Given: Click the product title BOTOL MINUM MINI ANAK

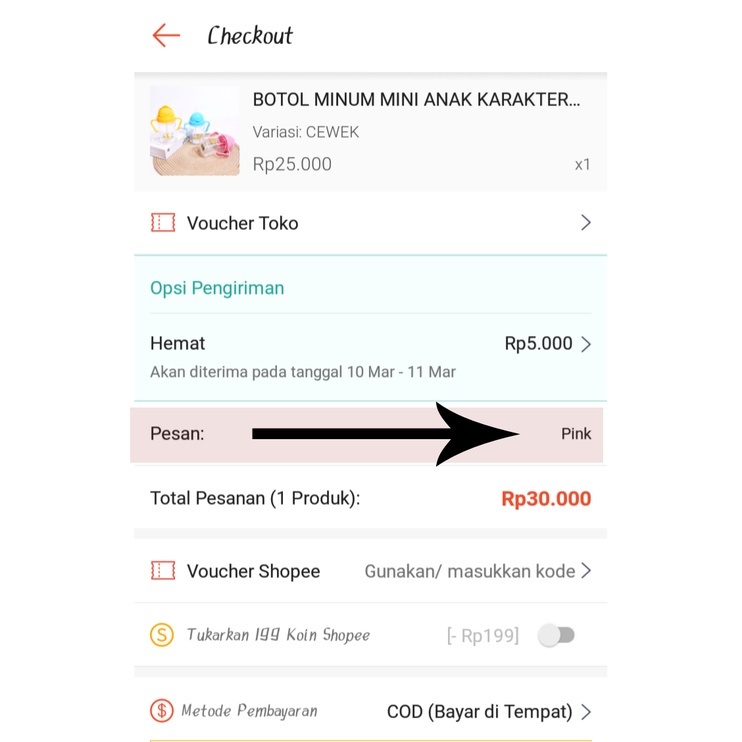Looking at the screenshot, I should 416,99.
